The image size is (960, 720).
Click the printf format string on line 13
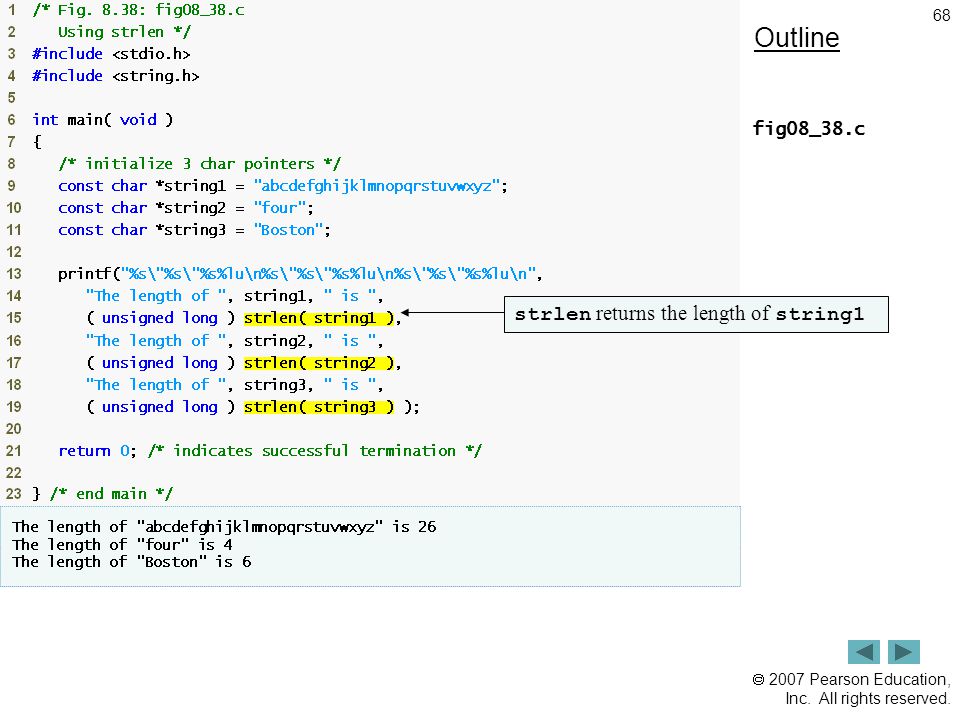pyautogui.click(x=329, y=274)
